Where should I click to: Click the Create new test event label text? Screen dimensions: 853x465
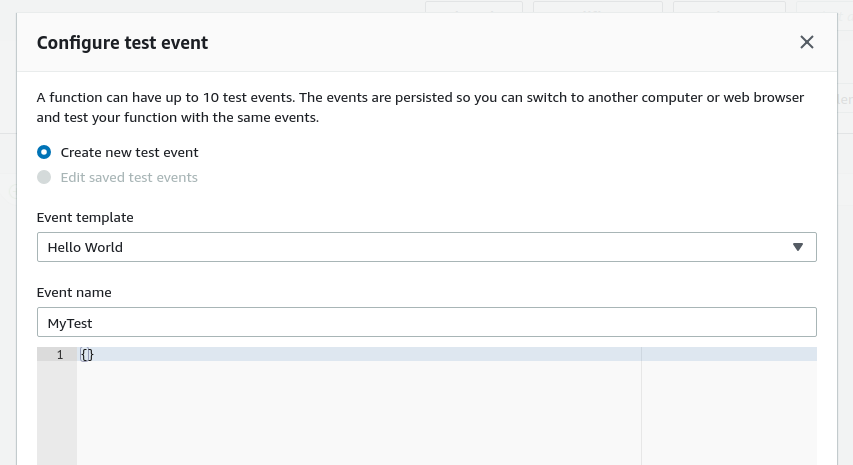pyautogui.click(x=129, y=152)
